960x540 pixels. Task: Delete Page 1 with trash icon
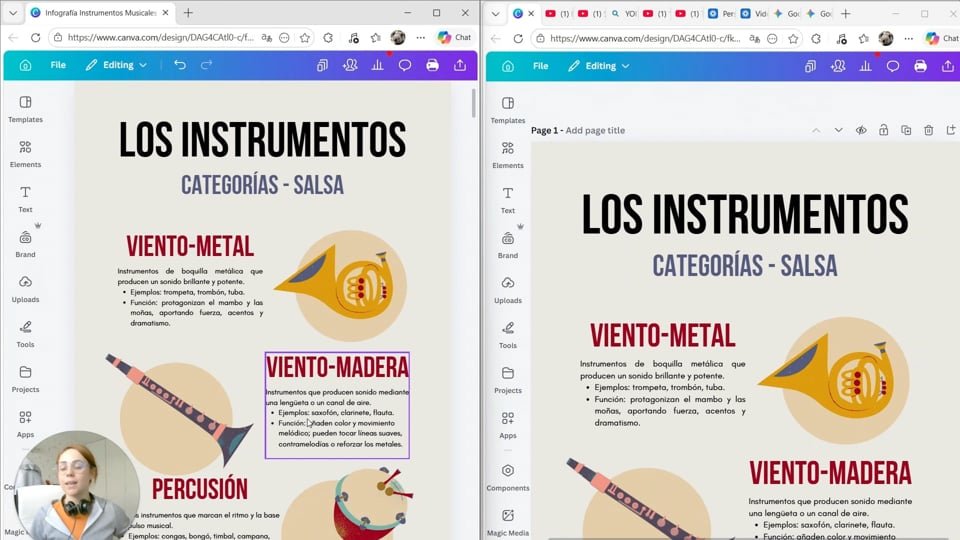pos(929,130)
